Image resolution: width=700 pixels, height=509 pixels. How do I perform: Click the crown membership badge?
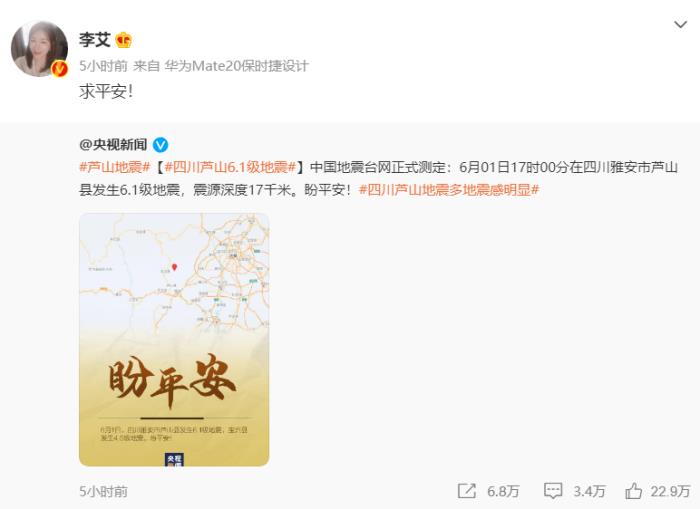click(x=124, y=41)
